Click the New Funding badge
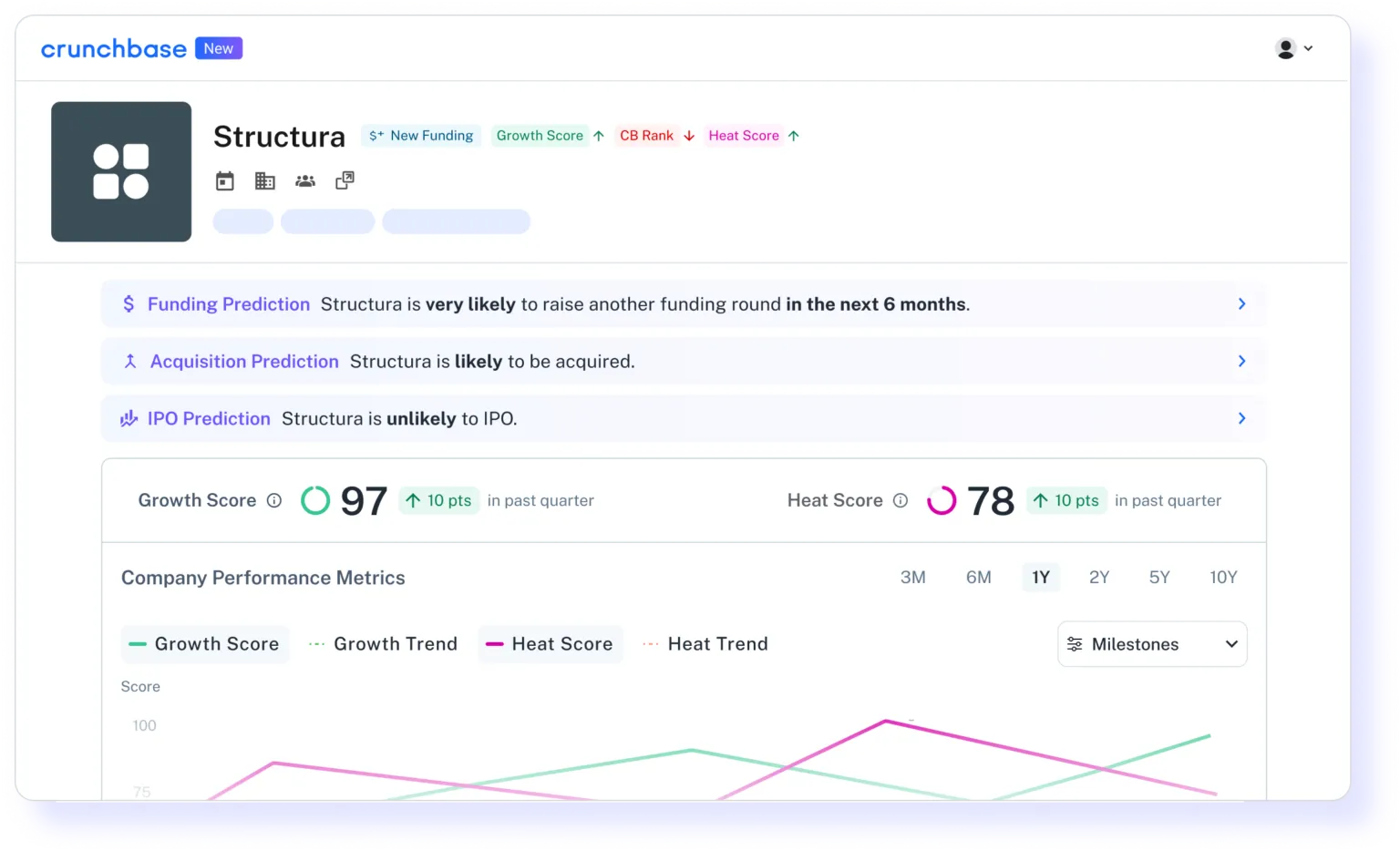The height and width of the screenshot is (851, 1400). click(421, 136)
